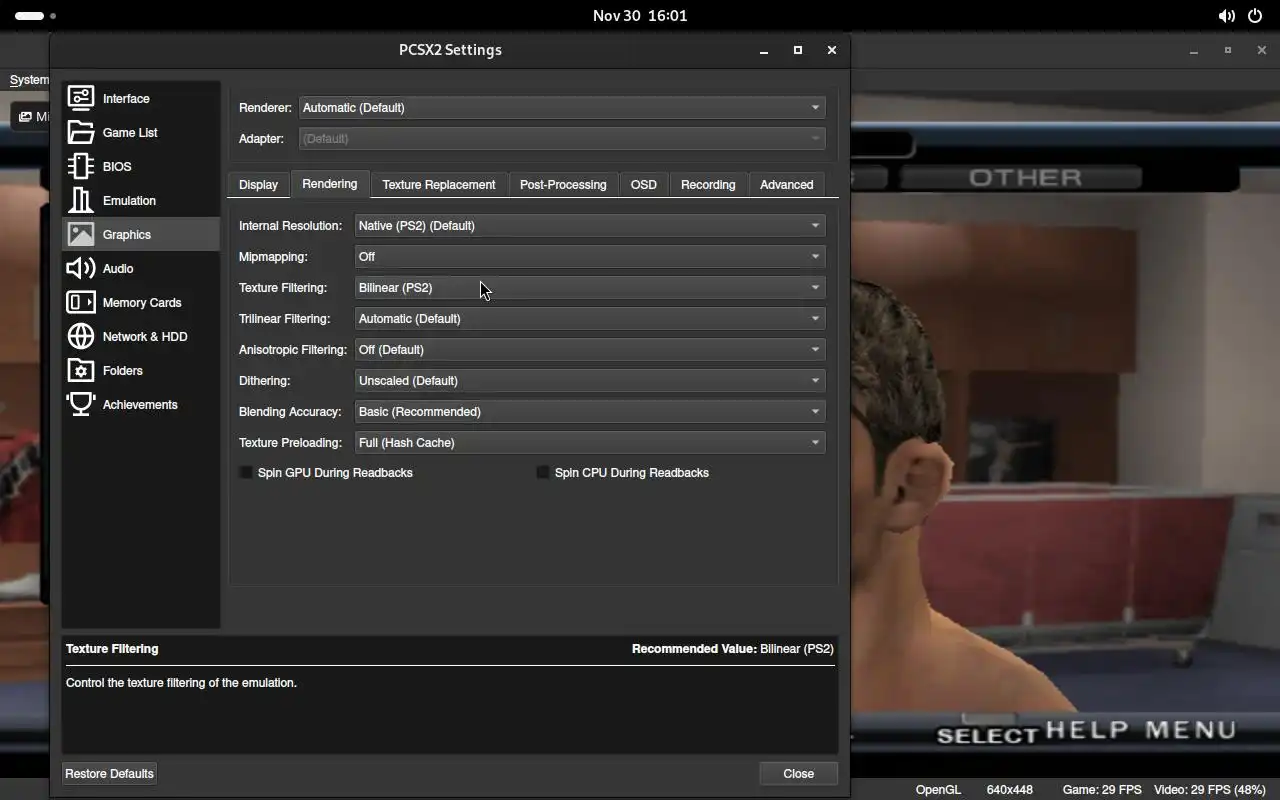Open the Texture Replacement tab
The image size is (1280, 800).
coord(438,184)
